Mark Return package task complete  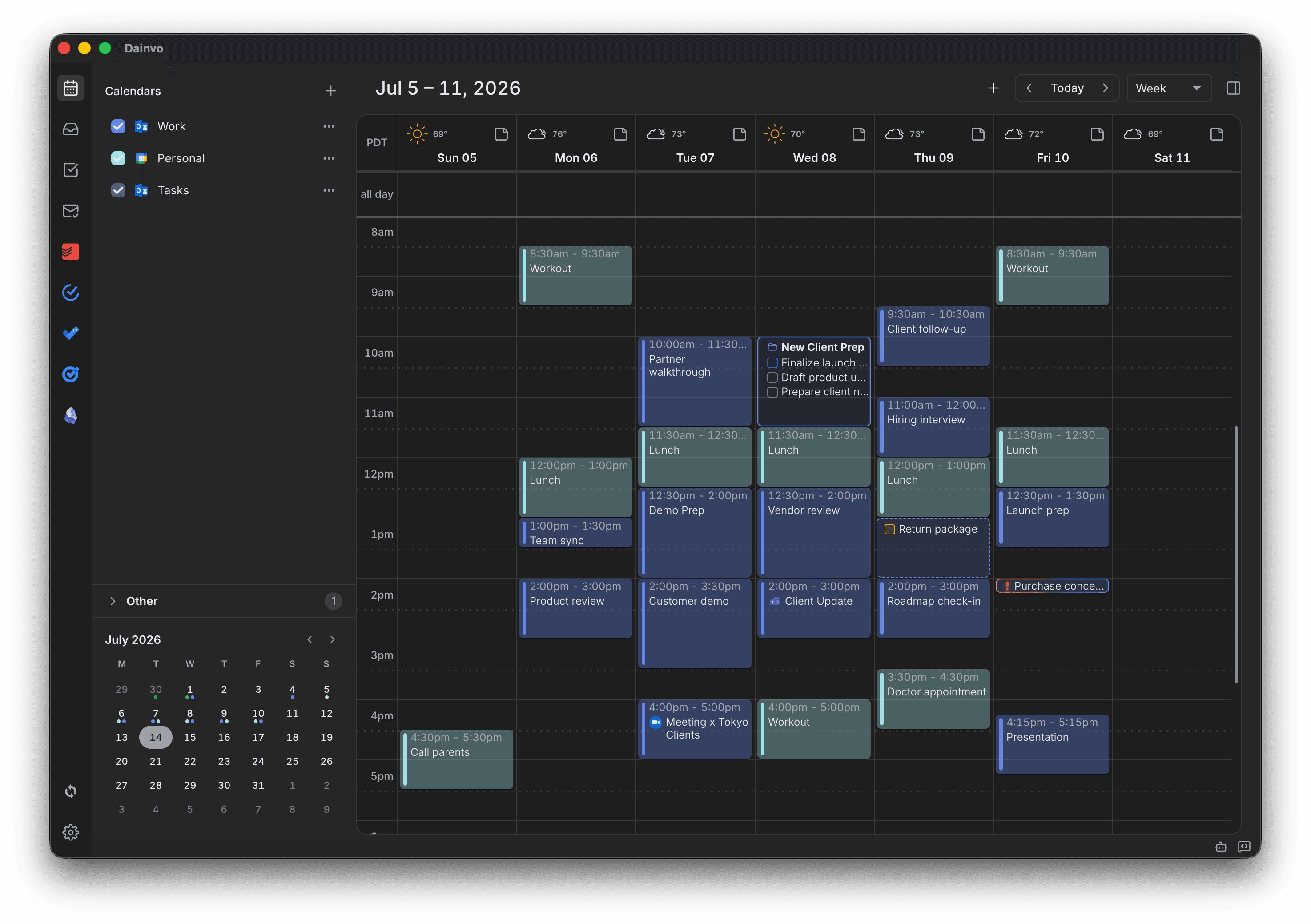[x=889, y=530]
